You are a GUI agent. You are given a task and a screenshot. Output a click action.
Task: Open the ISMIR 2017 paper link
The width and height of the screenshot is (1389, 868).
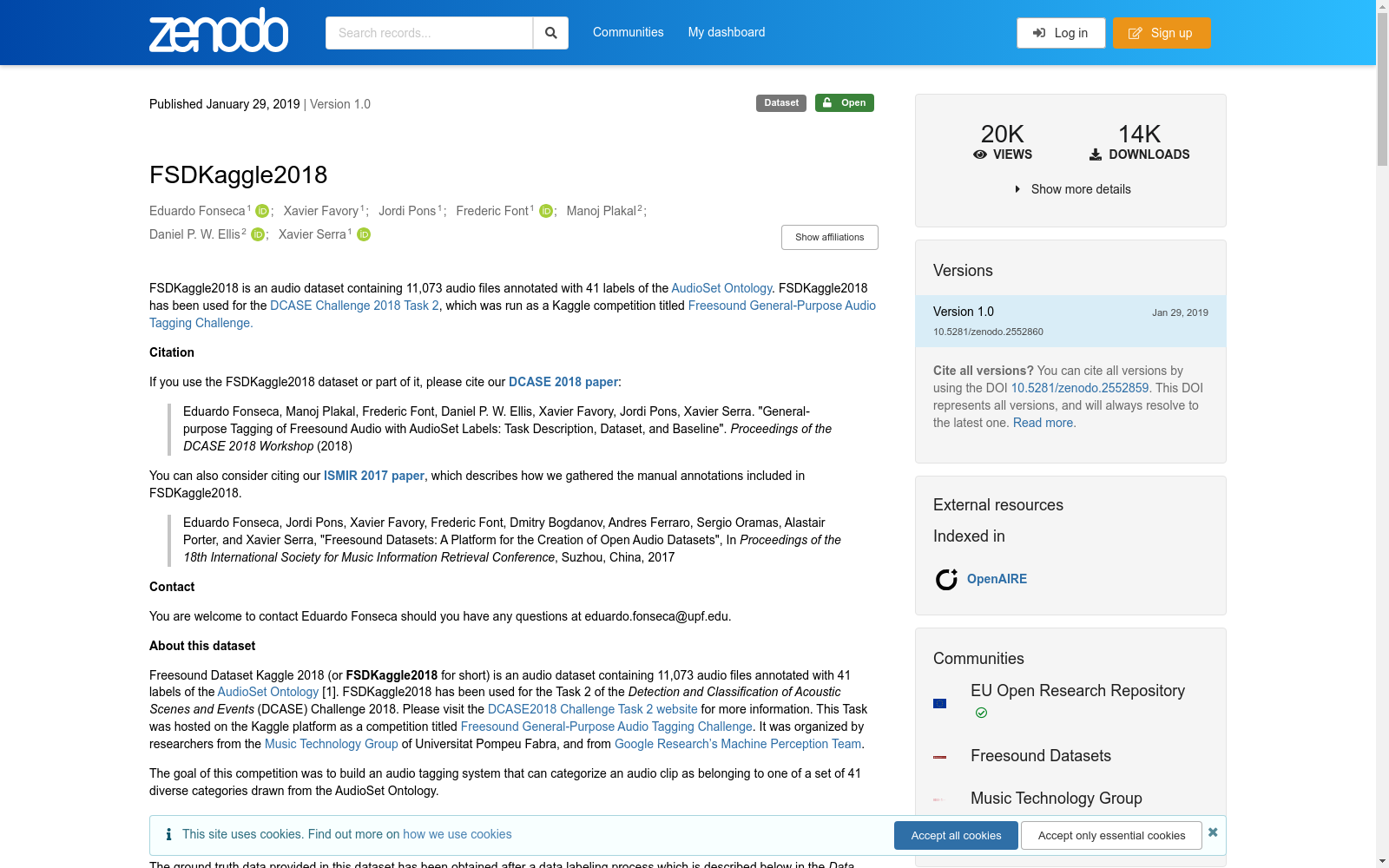pyautogui.click(x=374, y=476)
